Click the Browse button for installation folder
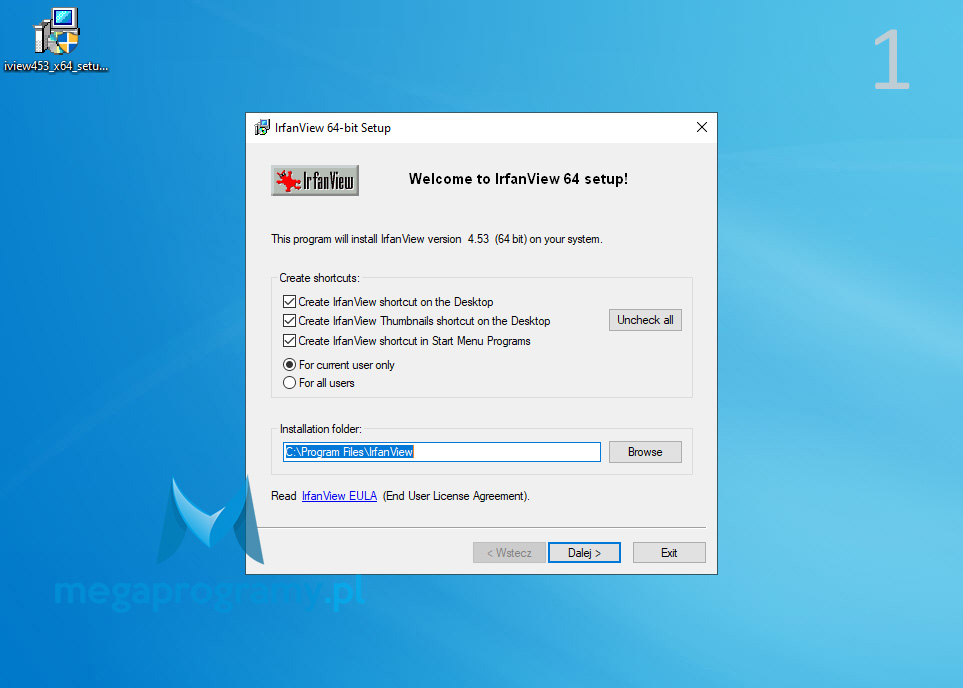The image size is (963, 688). (x=645, y=452)
